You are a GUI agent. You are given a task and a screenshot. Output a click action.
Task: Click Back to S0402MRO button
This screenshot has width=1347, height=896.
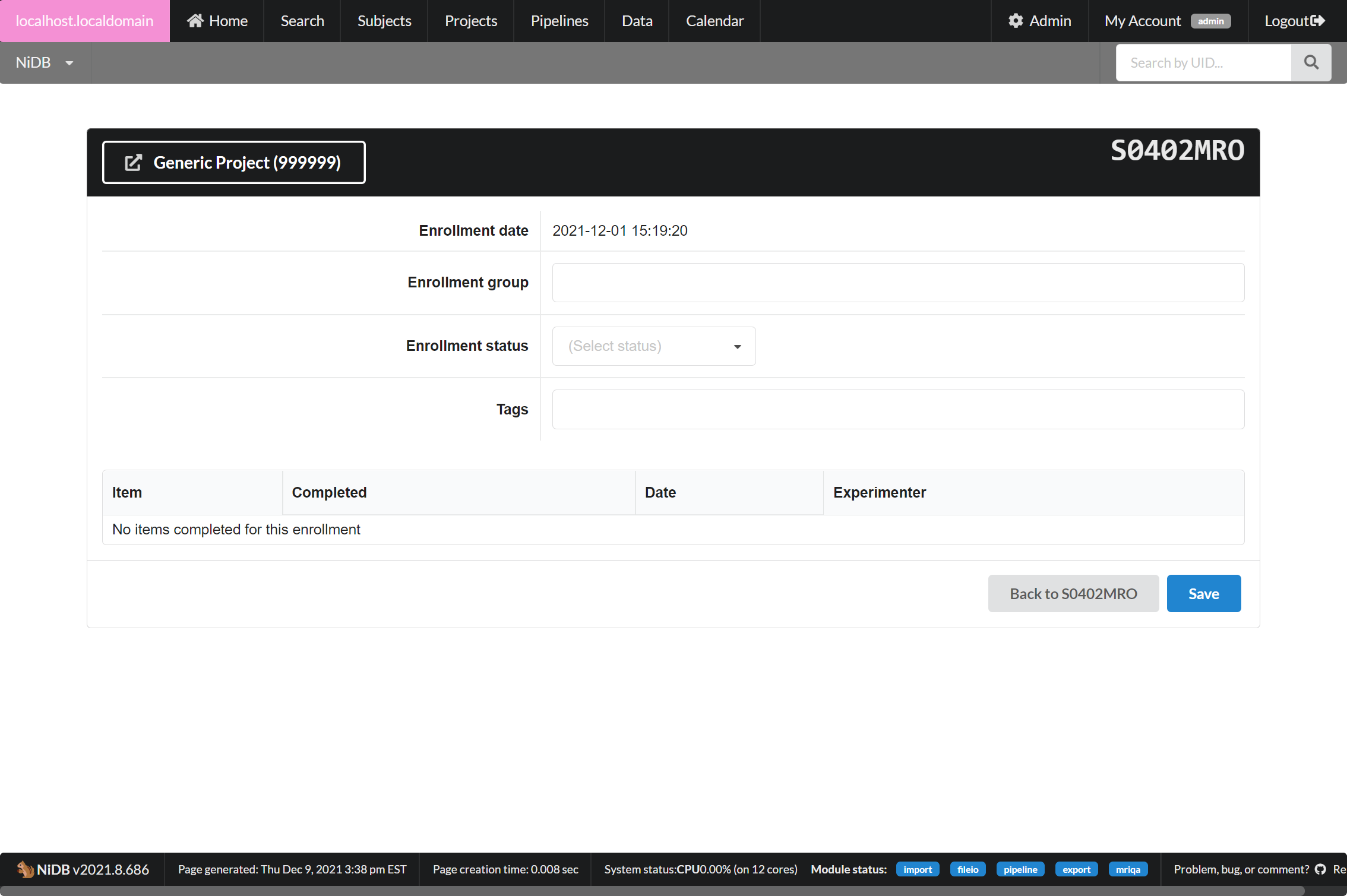point(1073,593)
